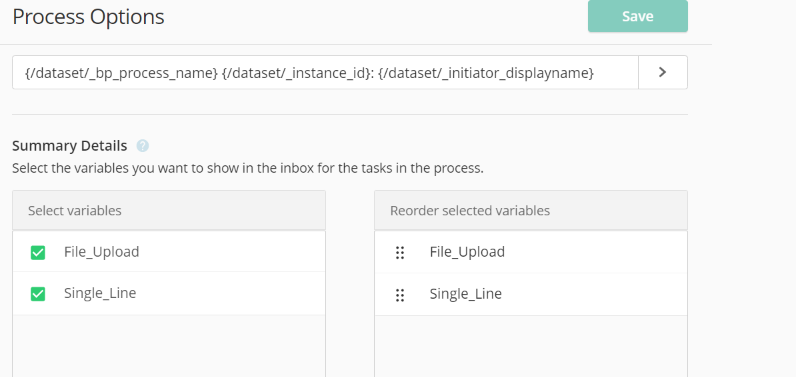Click the Reorder selected variables header

(531, 210)
